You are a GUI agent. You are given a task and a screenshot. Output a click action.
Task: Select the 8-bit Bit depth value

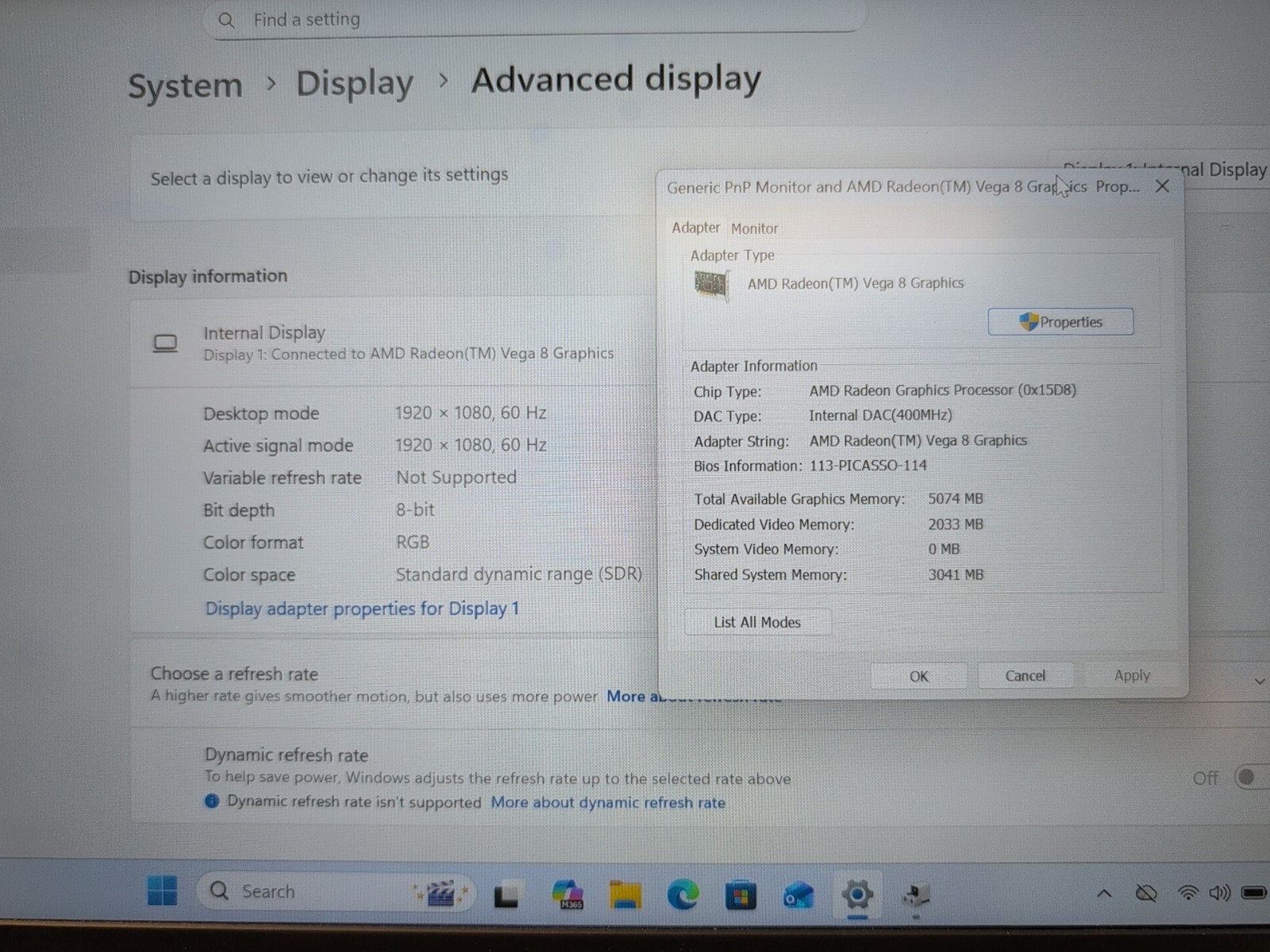point(415,509)
